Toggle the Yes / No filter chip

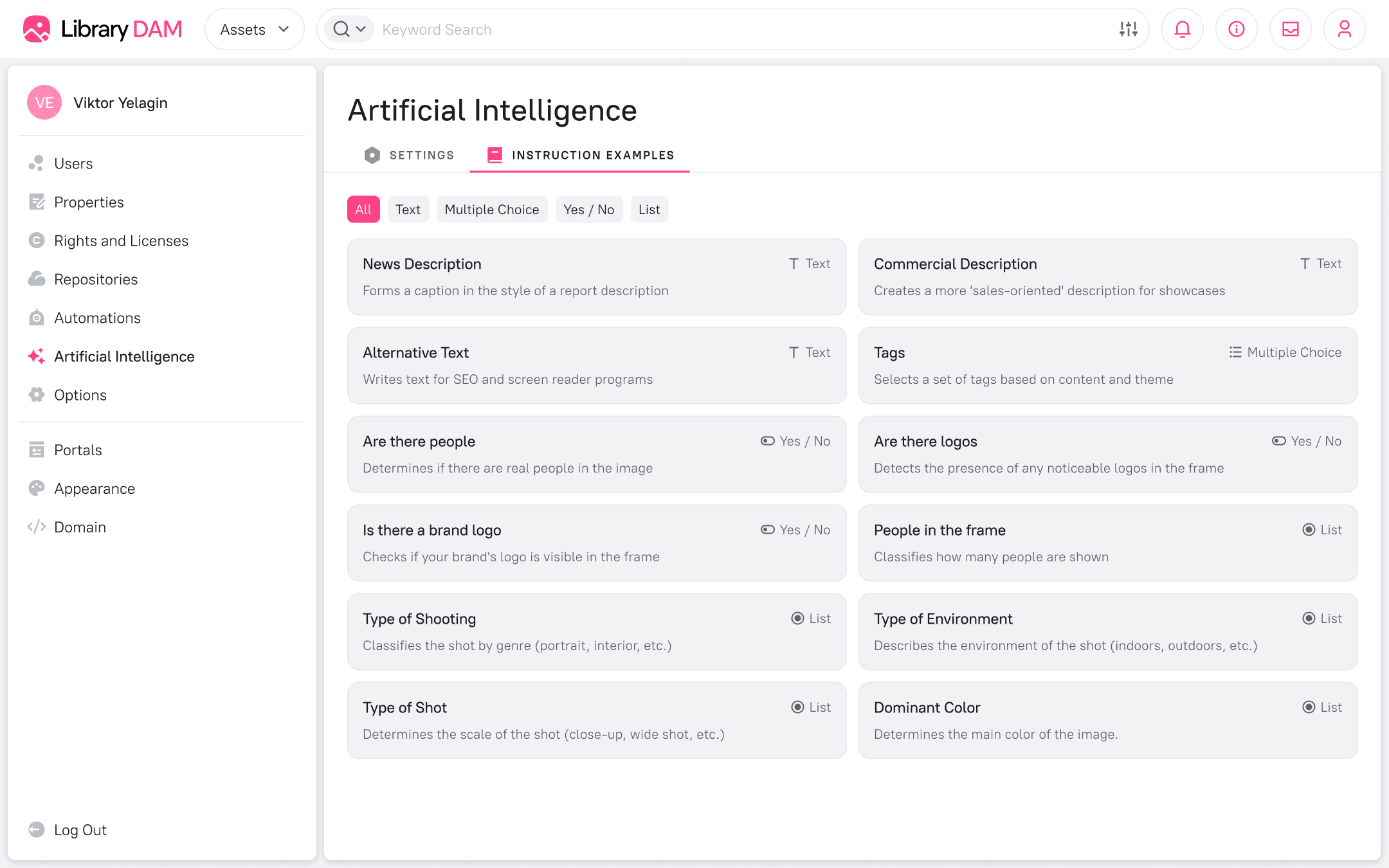[x=588, y=210]
